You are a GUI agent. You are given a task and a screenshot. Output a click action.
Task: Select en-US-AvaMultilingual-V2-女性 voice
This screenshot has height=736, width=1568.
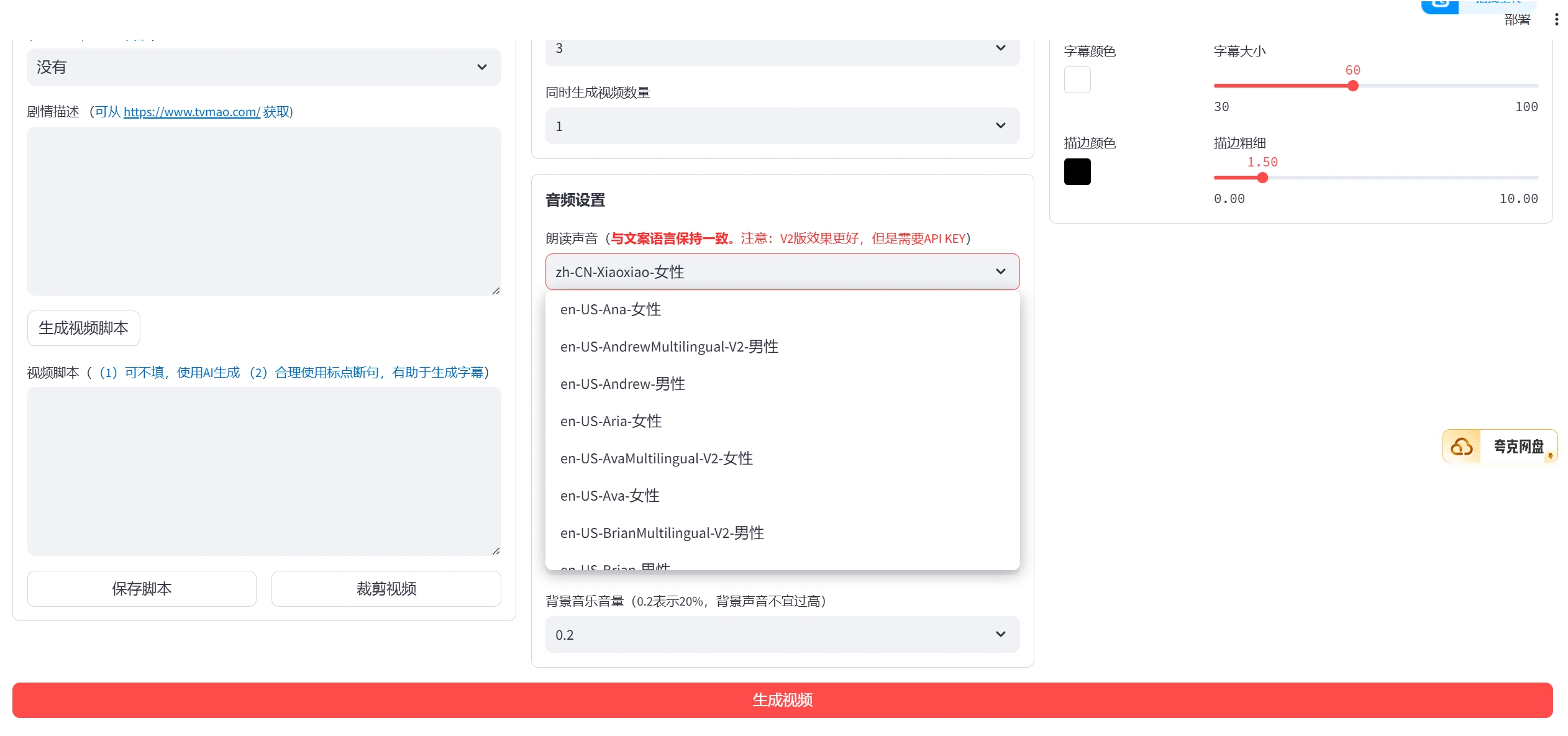[657, 458]
